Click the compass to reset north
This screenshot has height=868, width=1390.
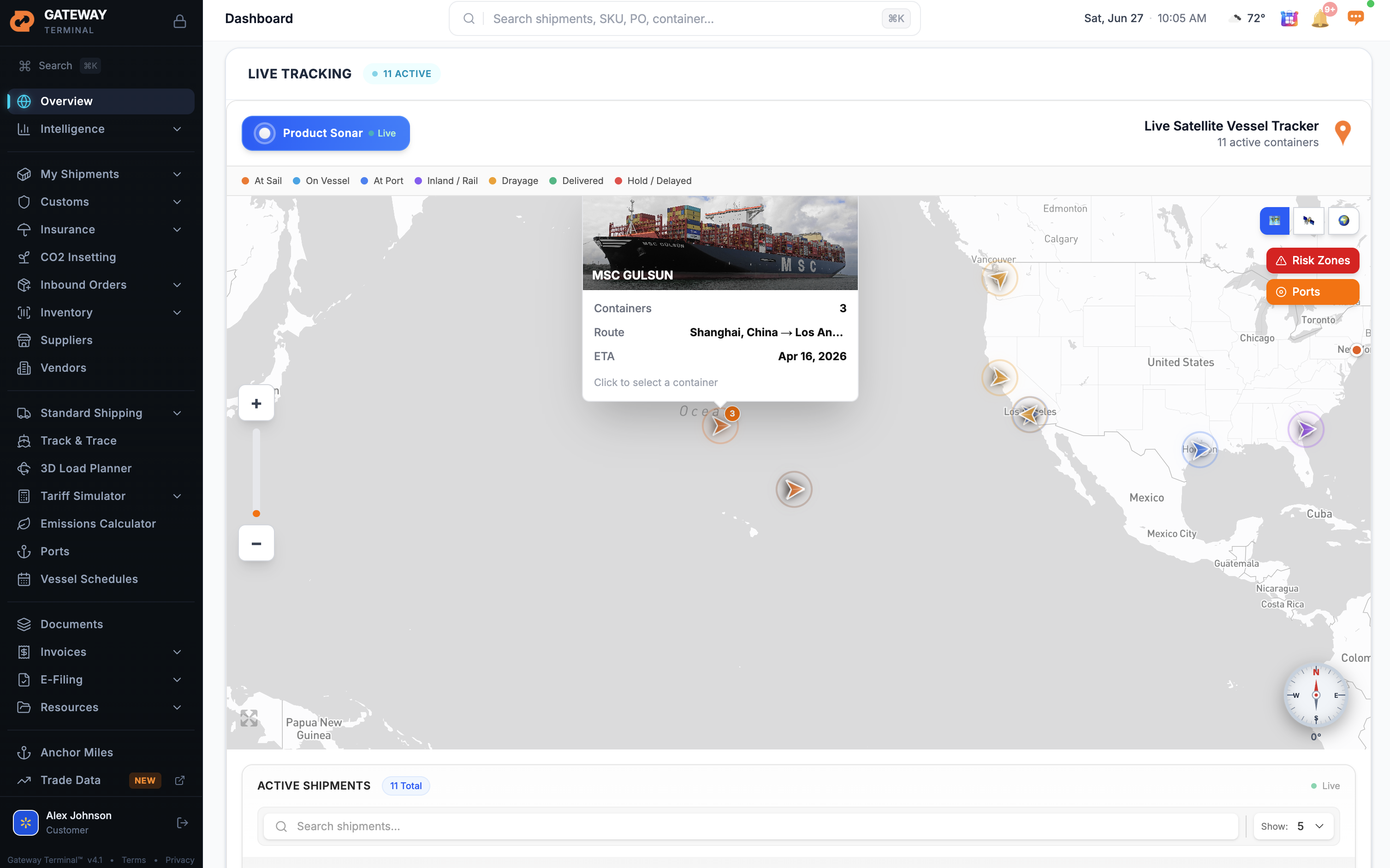(x=1315, y=695)
